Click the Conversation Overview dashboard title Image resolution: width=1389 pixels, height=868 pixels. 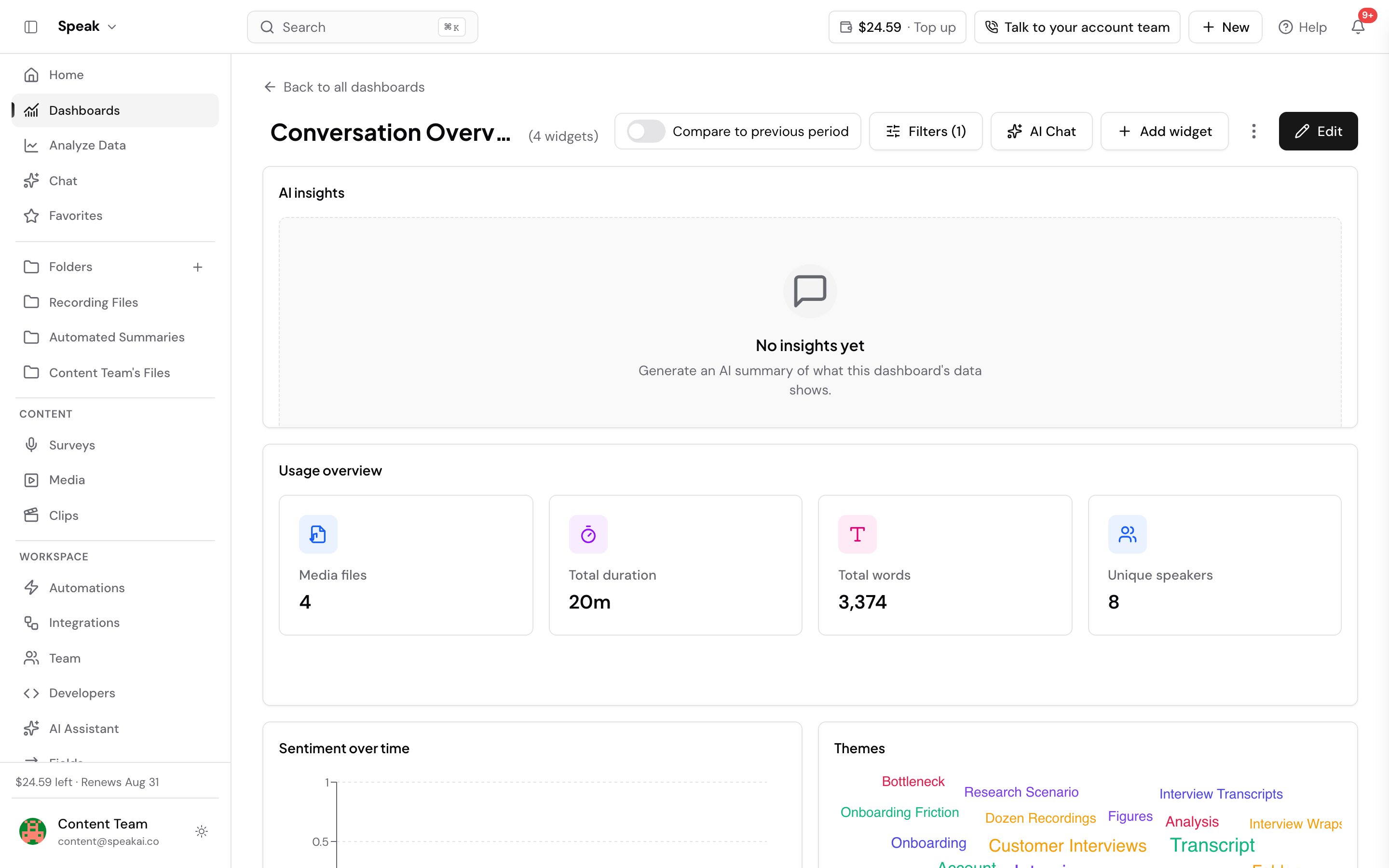[x=390, y=132]
